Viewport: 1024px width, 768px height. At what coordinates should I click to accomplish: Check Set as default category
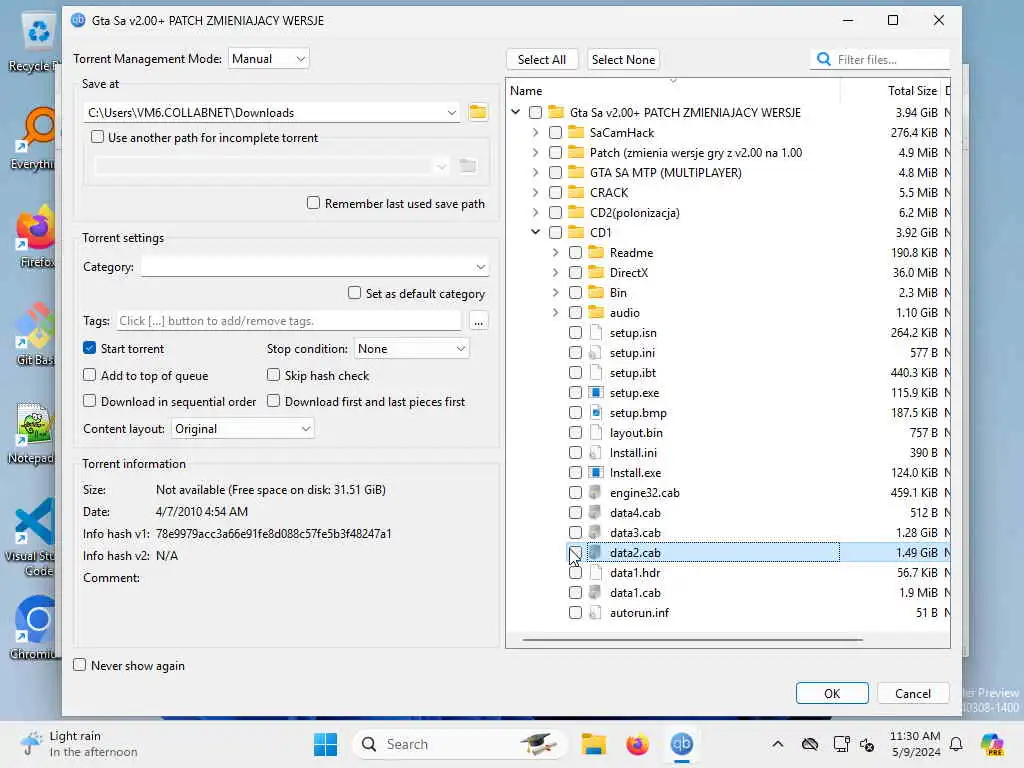(354, 293)
